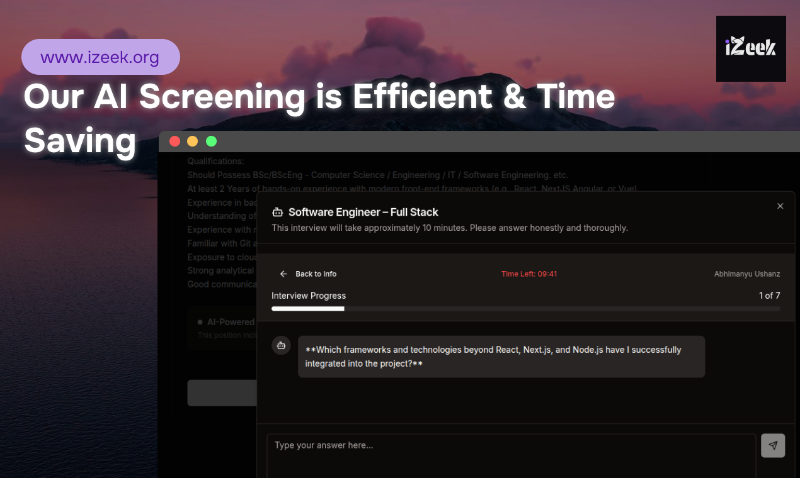Image resolution: width=800 pixels, height=478 pixels.
Task: Click the Time Left countdown timer
Action: pos(529,273)
